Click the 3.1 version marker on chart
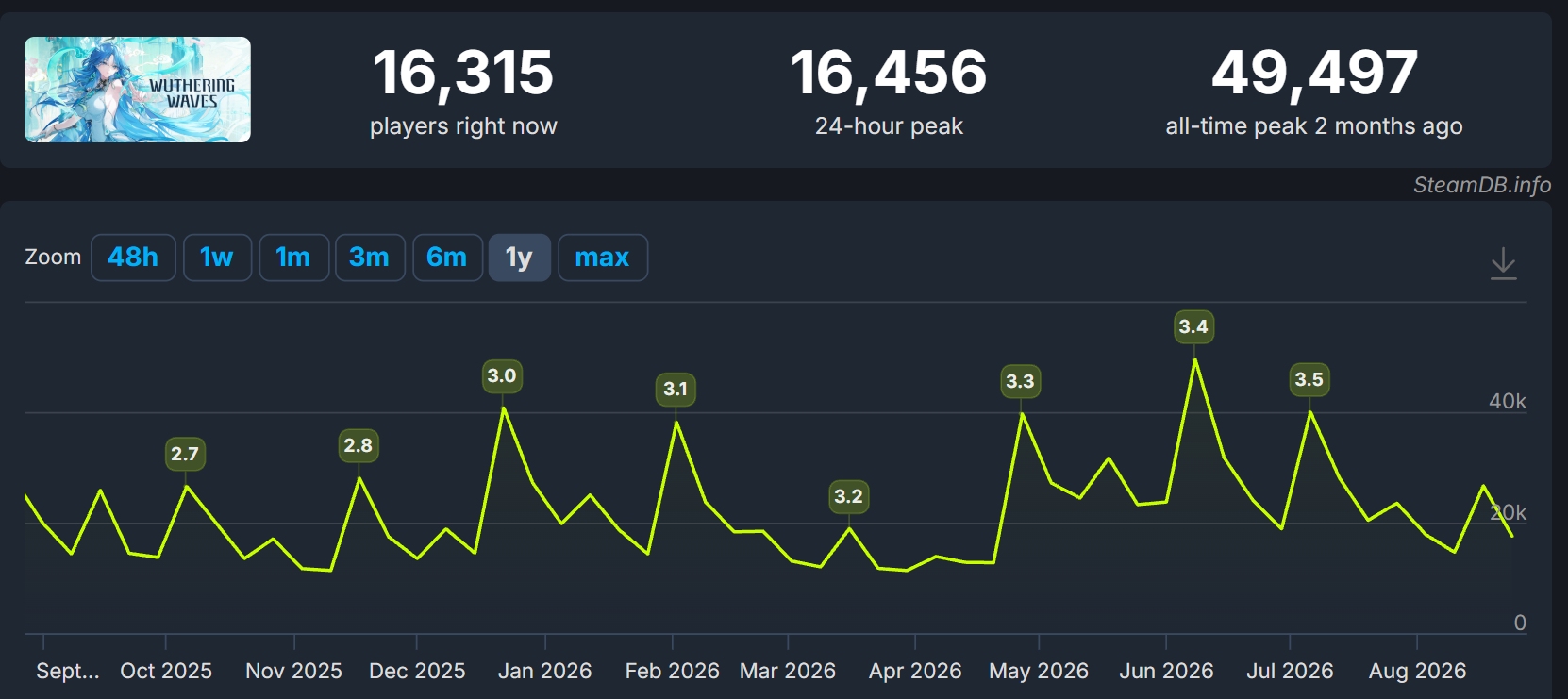 coord(676,389)
